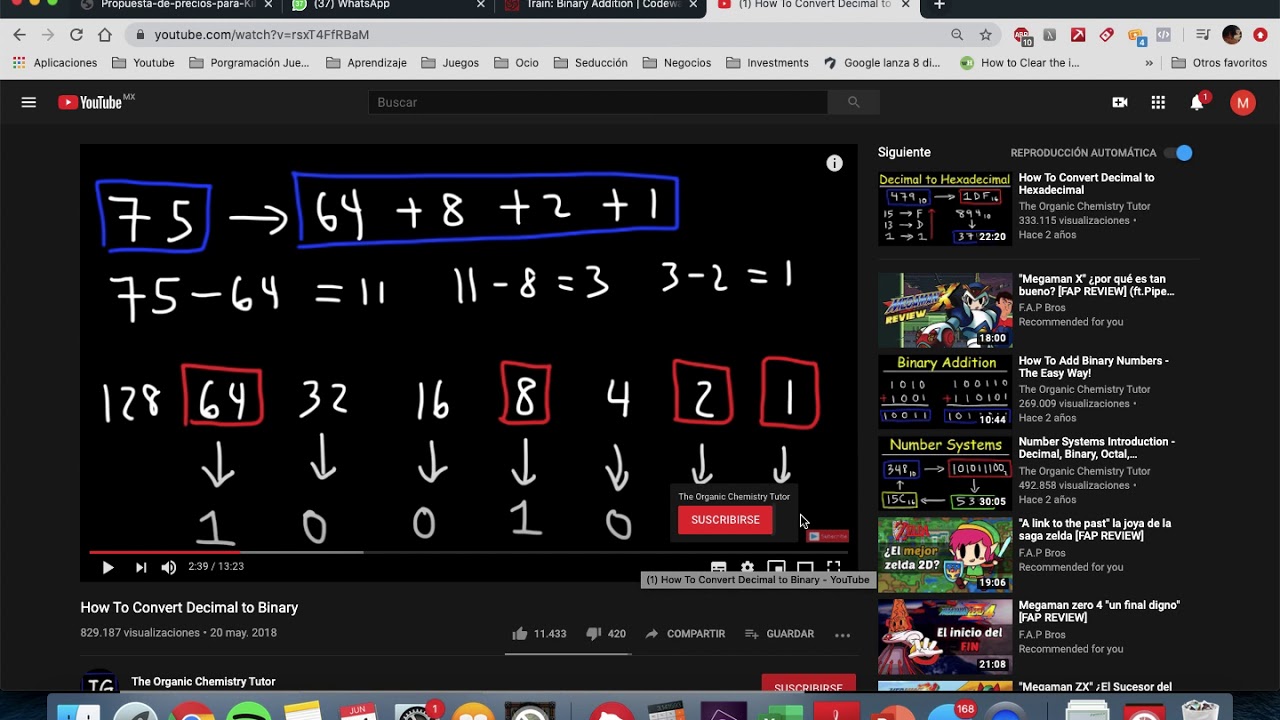Open YouTube hamburger guide menu
The image size is (1280, 720).
pyautogui.click(x=29, y=102)
